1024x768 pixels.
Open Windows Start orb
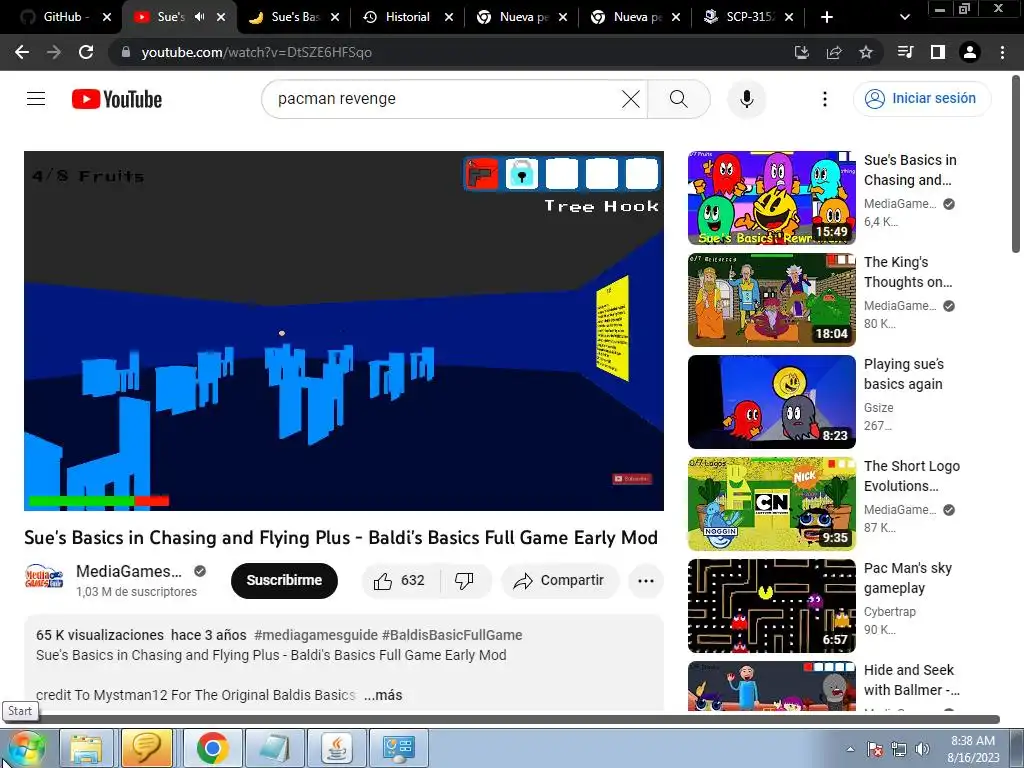click(x=26, y=748)
